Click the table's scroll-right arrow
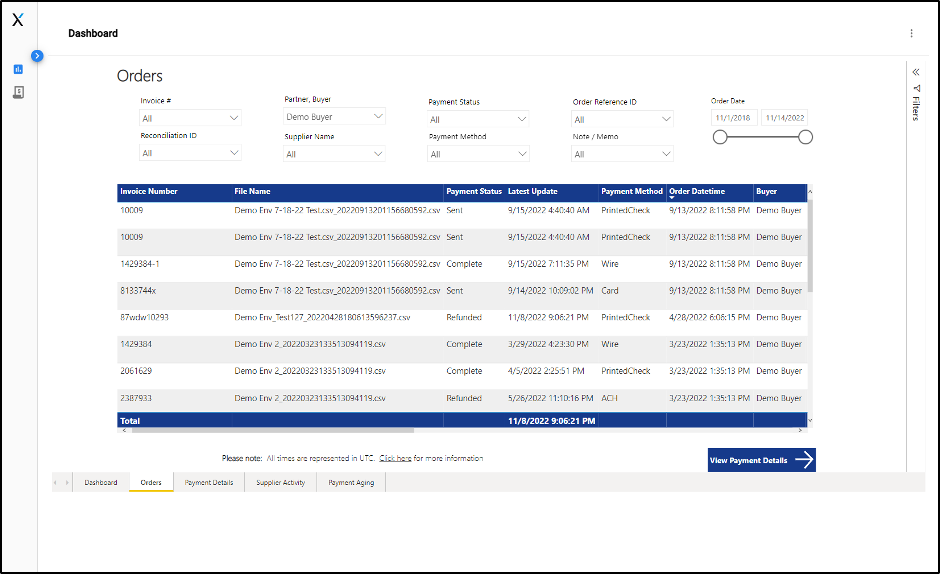The height and width of the screenshot is (574, 940). tap(800, 430)
